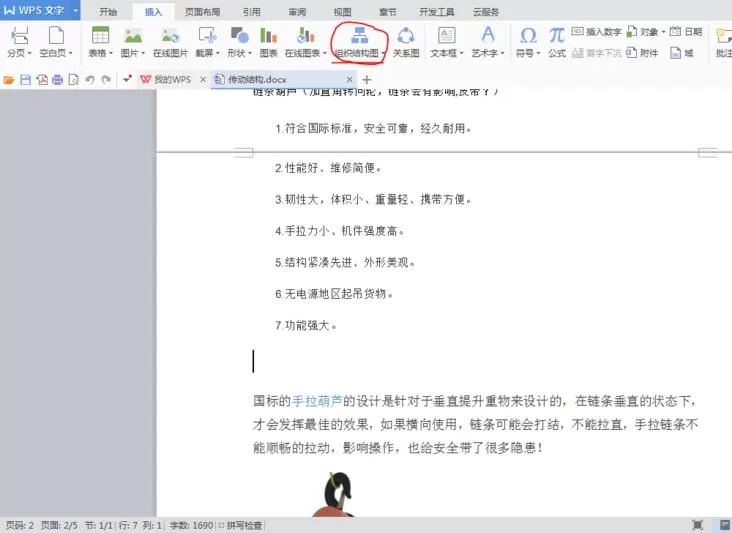Open the 引用 references tab

(252, 12)
